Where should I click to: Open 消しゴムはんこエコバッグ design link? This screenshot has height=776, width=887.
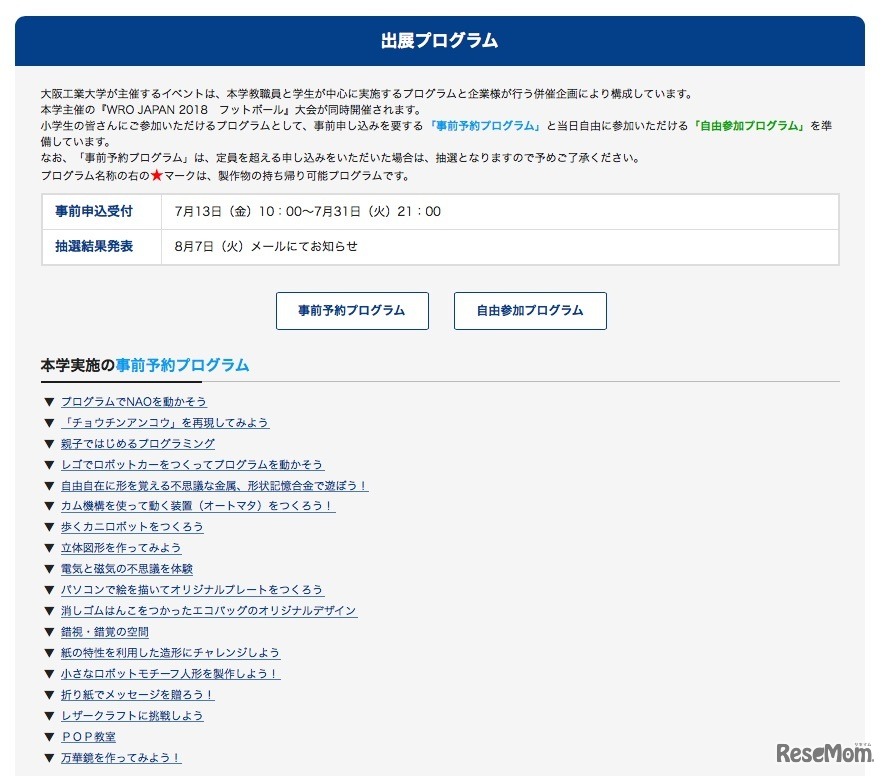pyautogui.click(x=207, y=611)
